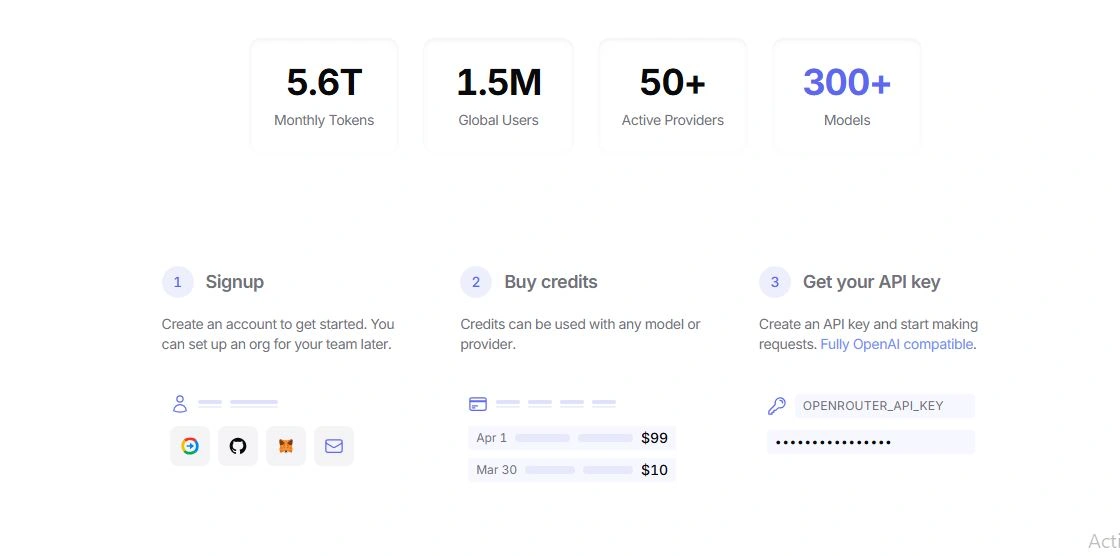Click the key icon beside OPENROUTER_API_KEY
1120x556 pixels.
click(x=777, y=406)
